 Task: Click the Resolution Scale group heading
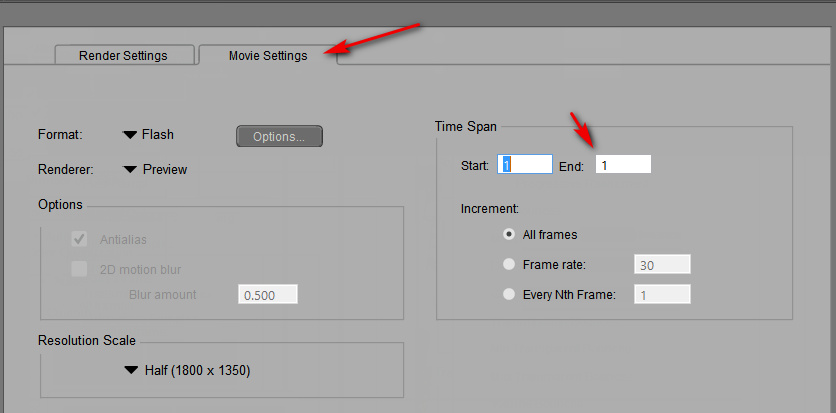point(86,341)
